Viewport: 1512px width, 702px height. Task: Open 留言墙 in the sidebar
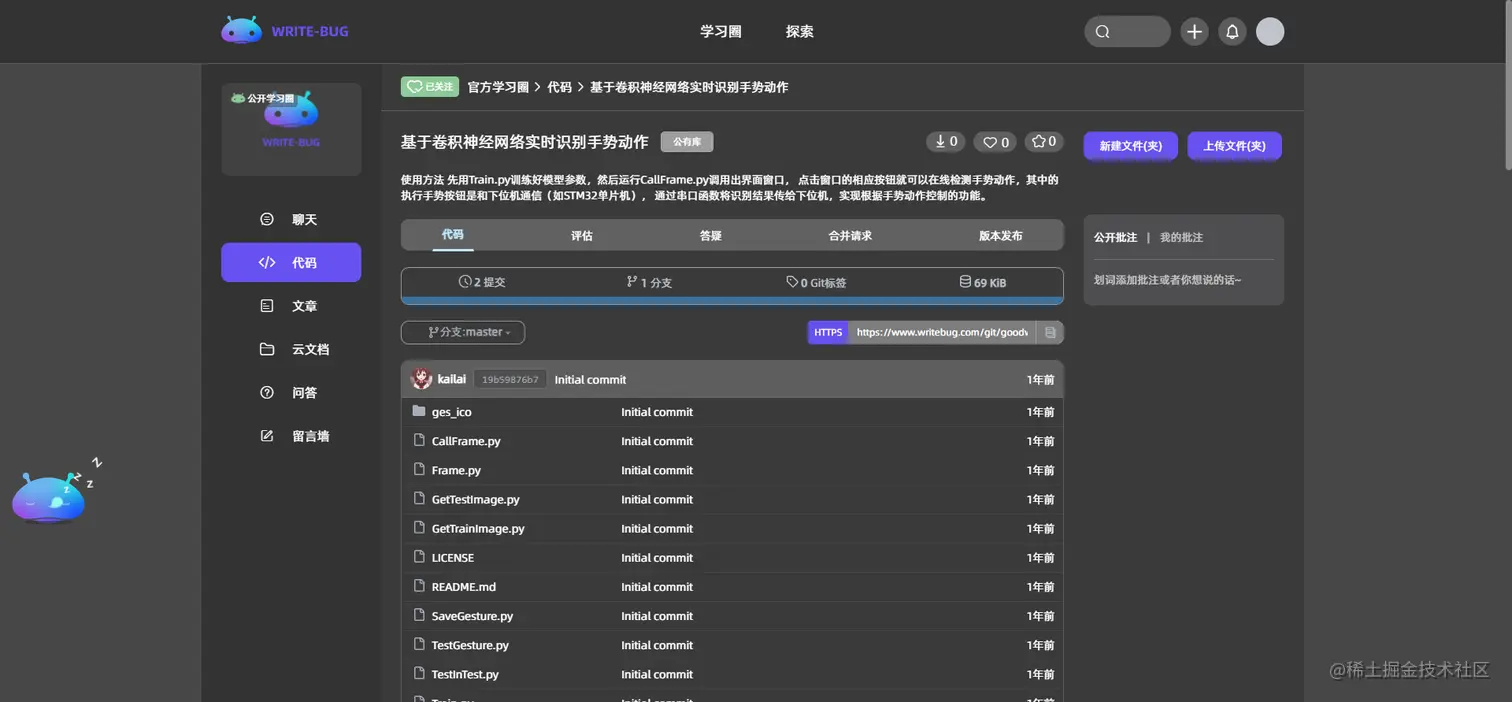click(291, 436)
